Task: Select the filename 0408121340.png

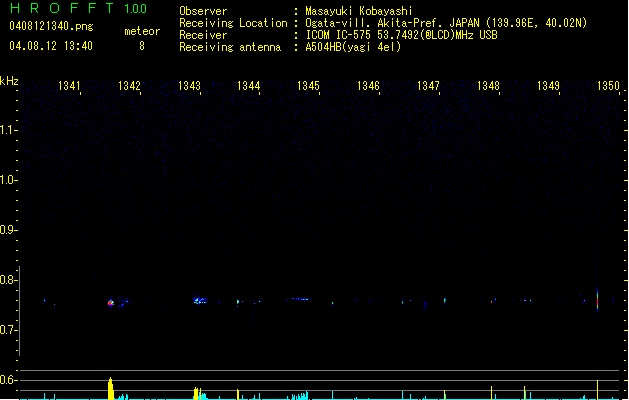Action: 51,26
